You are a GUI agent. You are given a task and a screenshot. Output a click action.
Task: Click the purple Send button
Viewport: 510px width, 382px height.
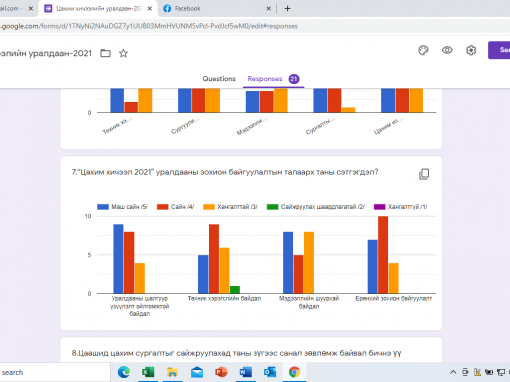tap(499, 50)
